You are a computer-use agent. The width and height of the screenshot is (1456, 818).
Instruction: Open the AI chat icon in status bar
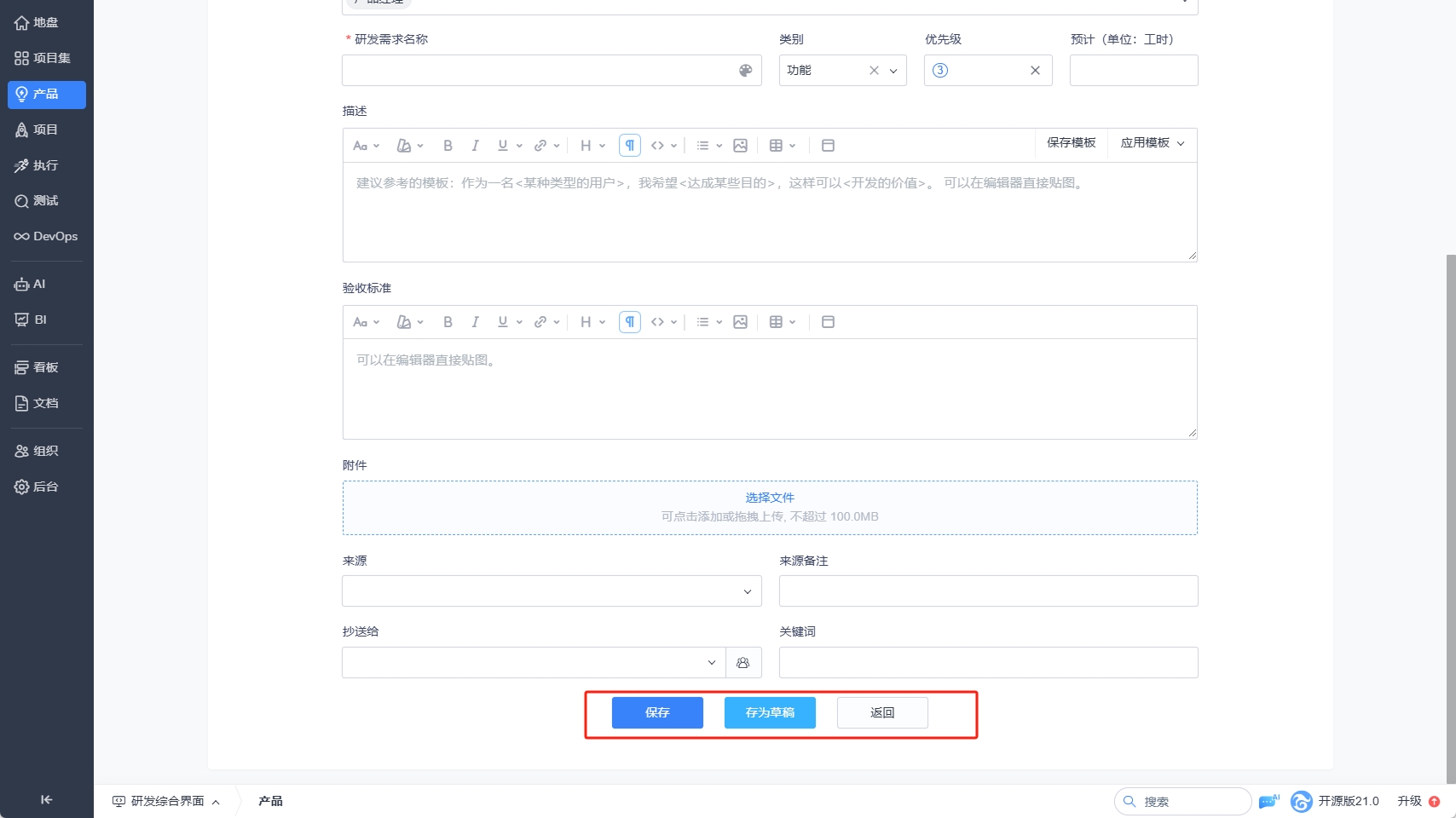click(1268, 801)
